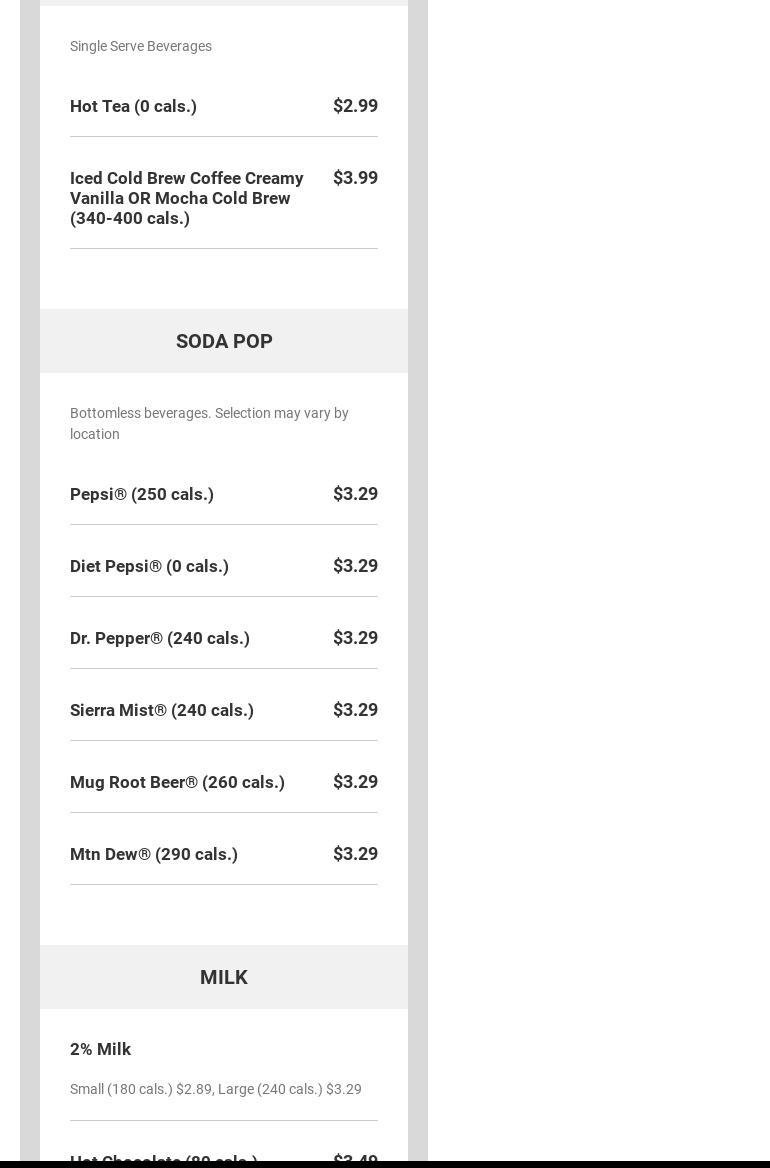Select the SODA POP section header
The height and width of the screenshot is (1168, 770).
click(x=224, y=341)
